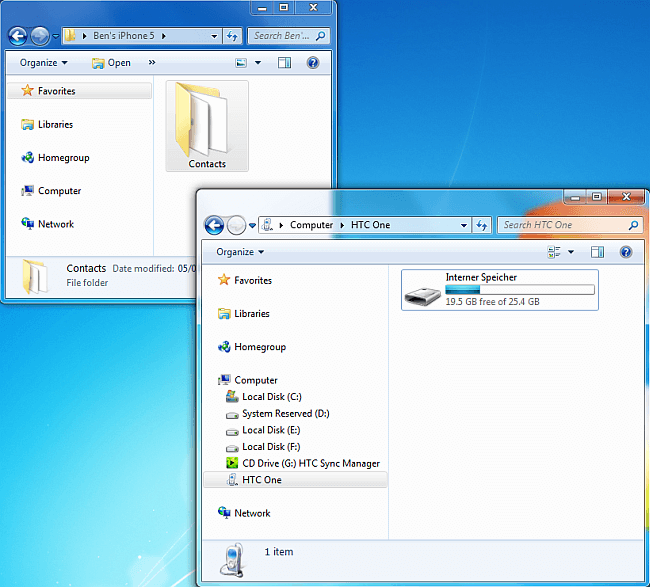This screenshot has width=650, height=587.
Task: Click search magnifier in HTC One window
Action: pyautogui.click(x=633, y=225)
